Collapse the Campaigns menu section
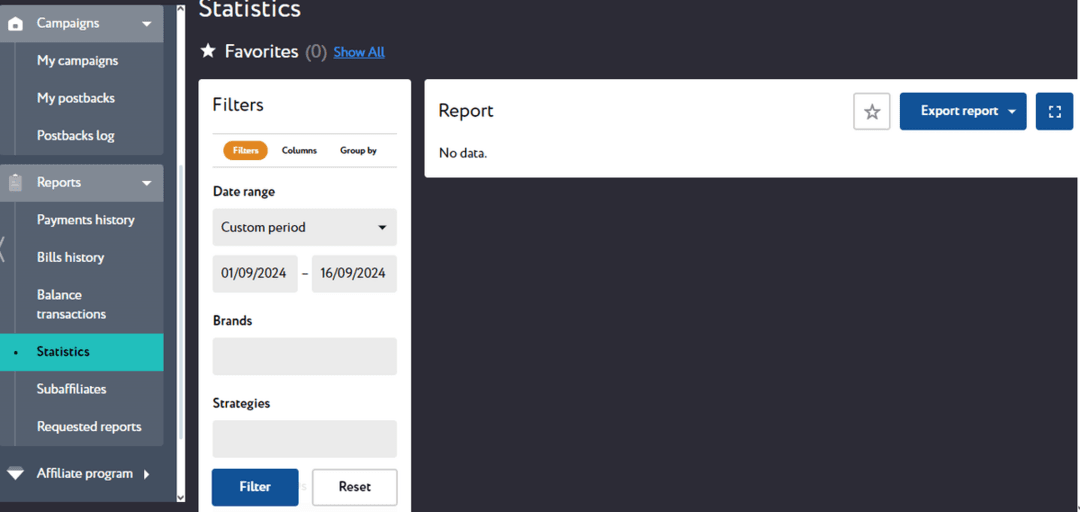The height and width of the screenshot is (512, 1080). coord(147,23)
